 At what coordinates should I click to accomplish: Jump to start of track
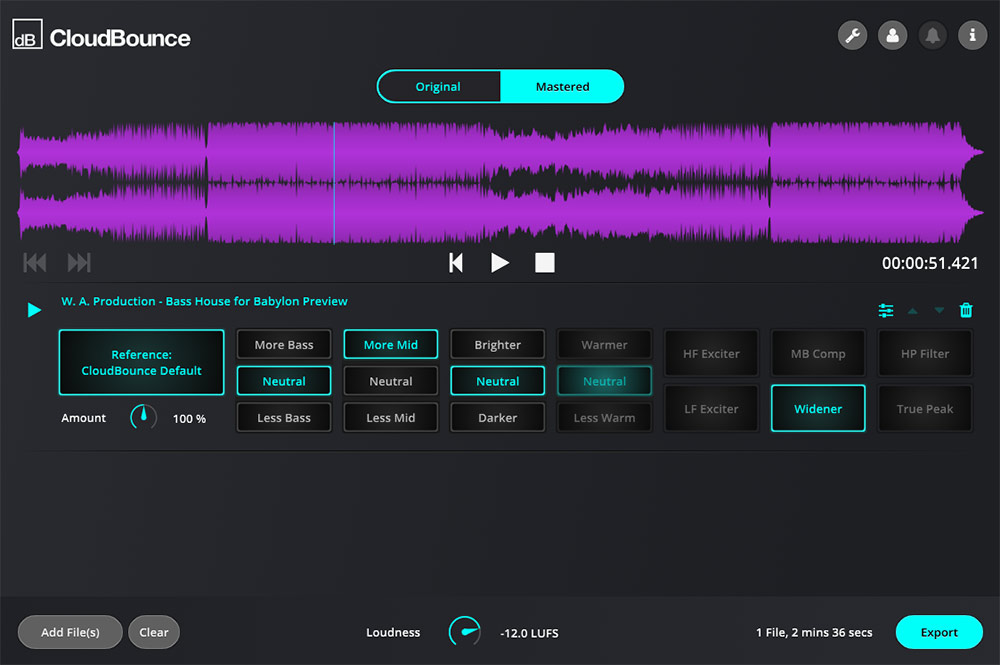456,263
